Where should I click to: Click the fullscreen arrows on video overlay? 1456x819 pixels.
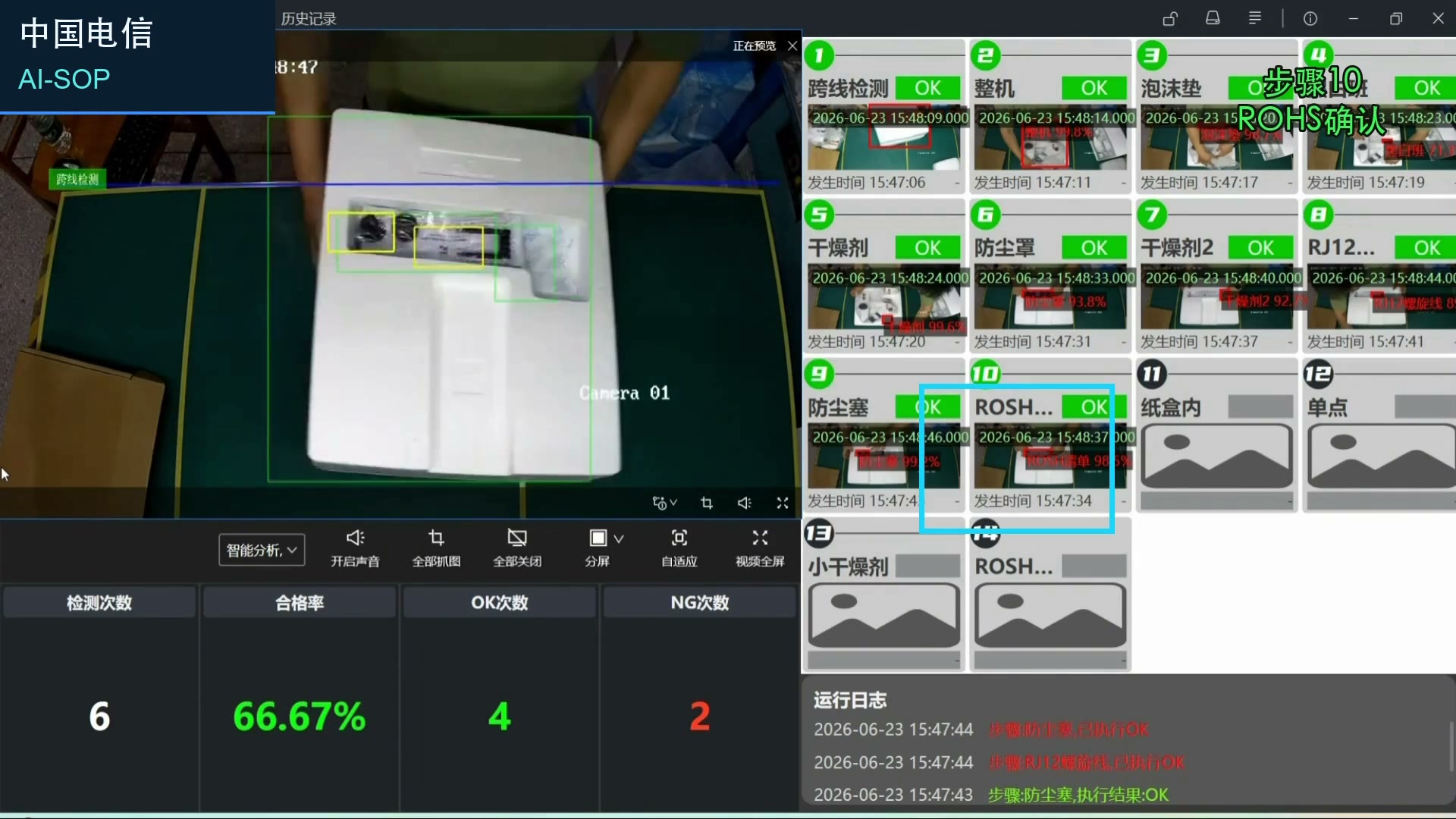click(x=783, y=503)
